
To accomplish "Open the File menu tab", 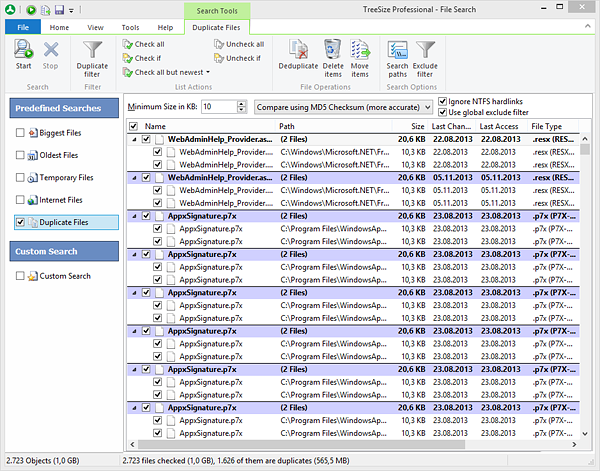I will [23, 27].
